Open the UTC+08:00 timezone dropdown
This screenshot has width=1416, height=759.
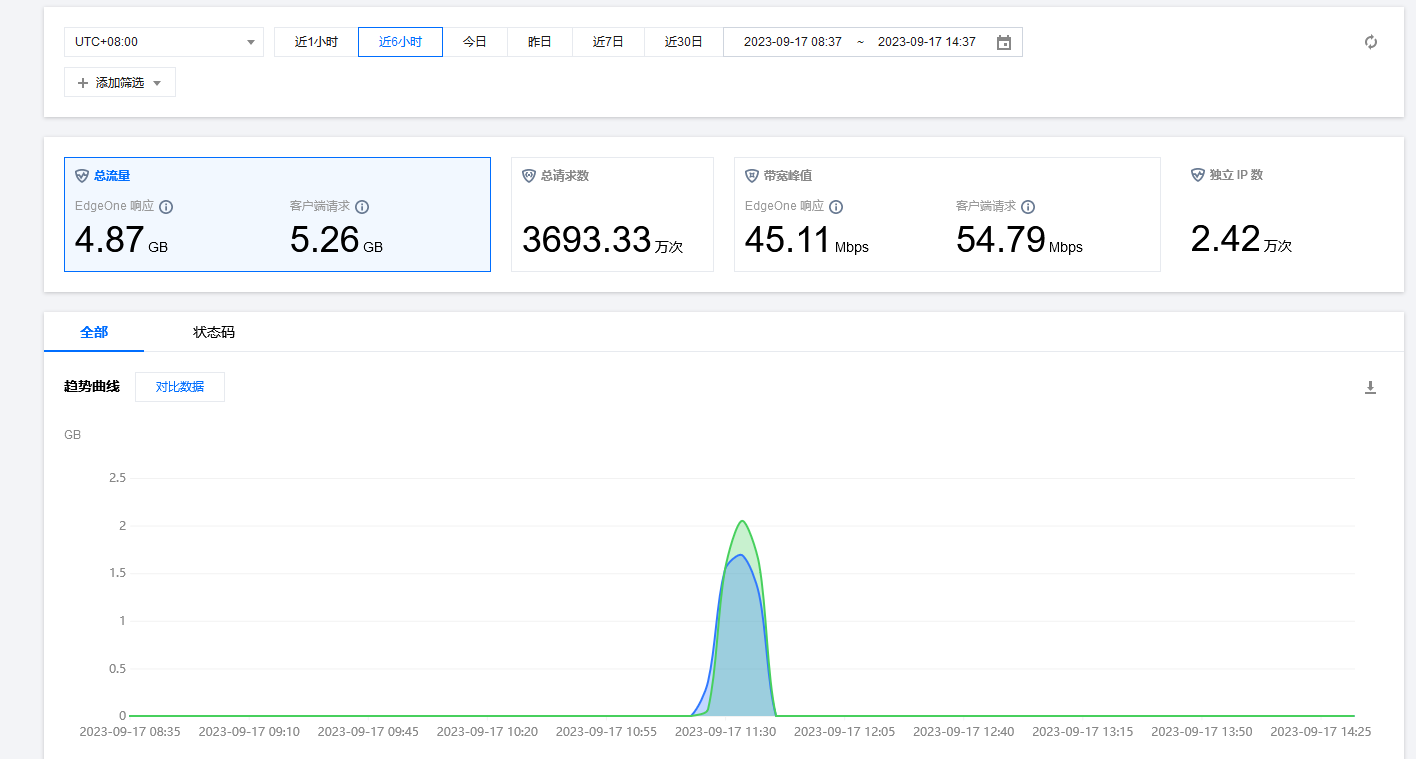(164, 42)
